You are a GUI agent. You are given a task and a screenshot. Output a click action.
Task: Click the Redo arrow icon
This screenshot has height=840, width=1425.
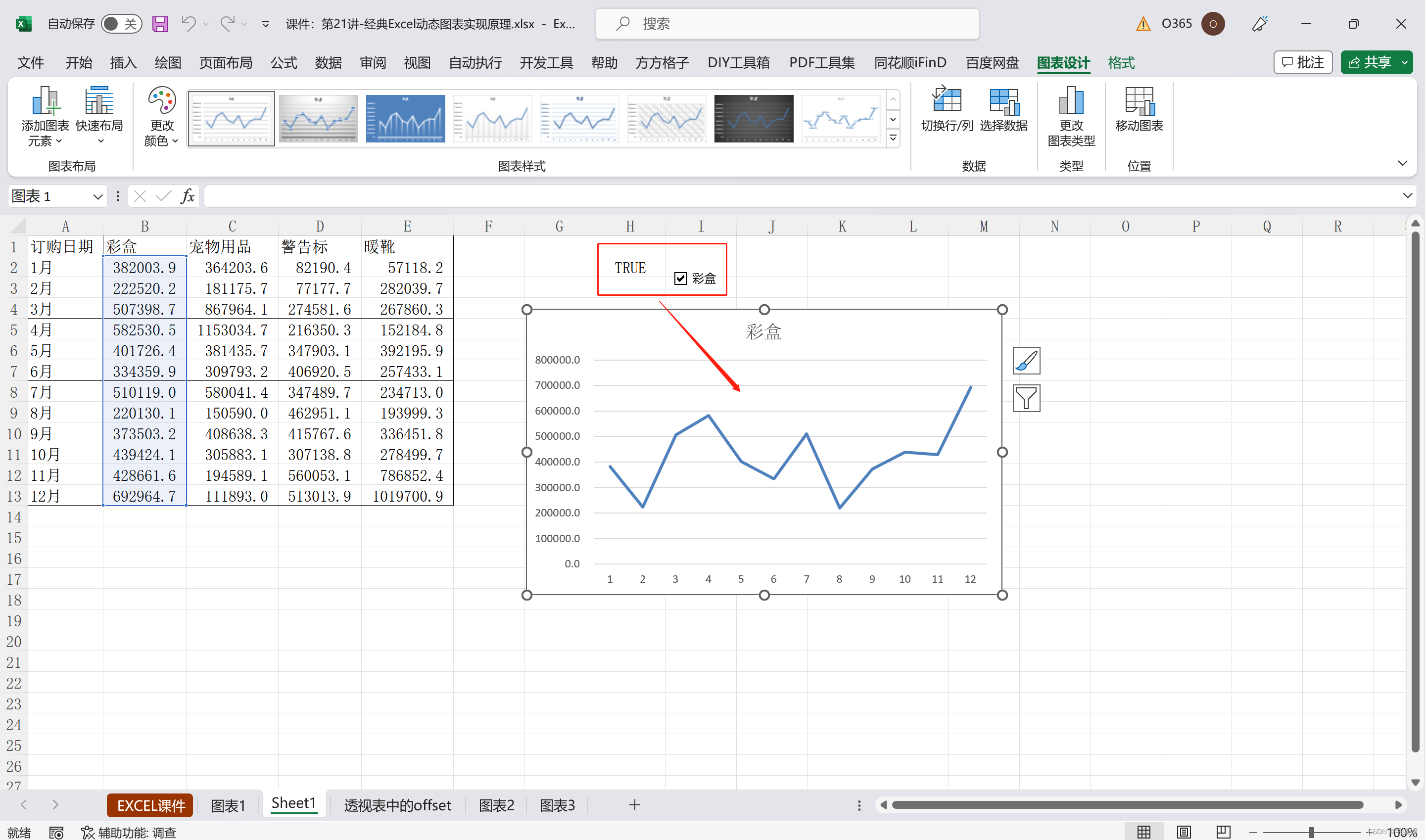[228, 24]
